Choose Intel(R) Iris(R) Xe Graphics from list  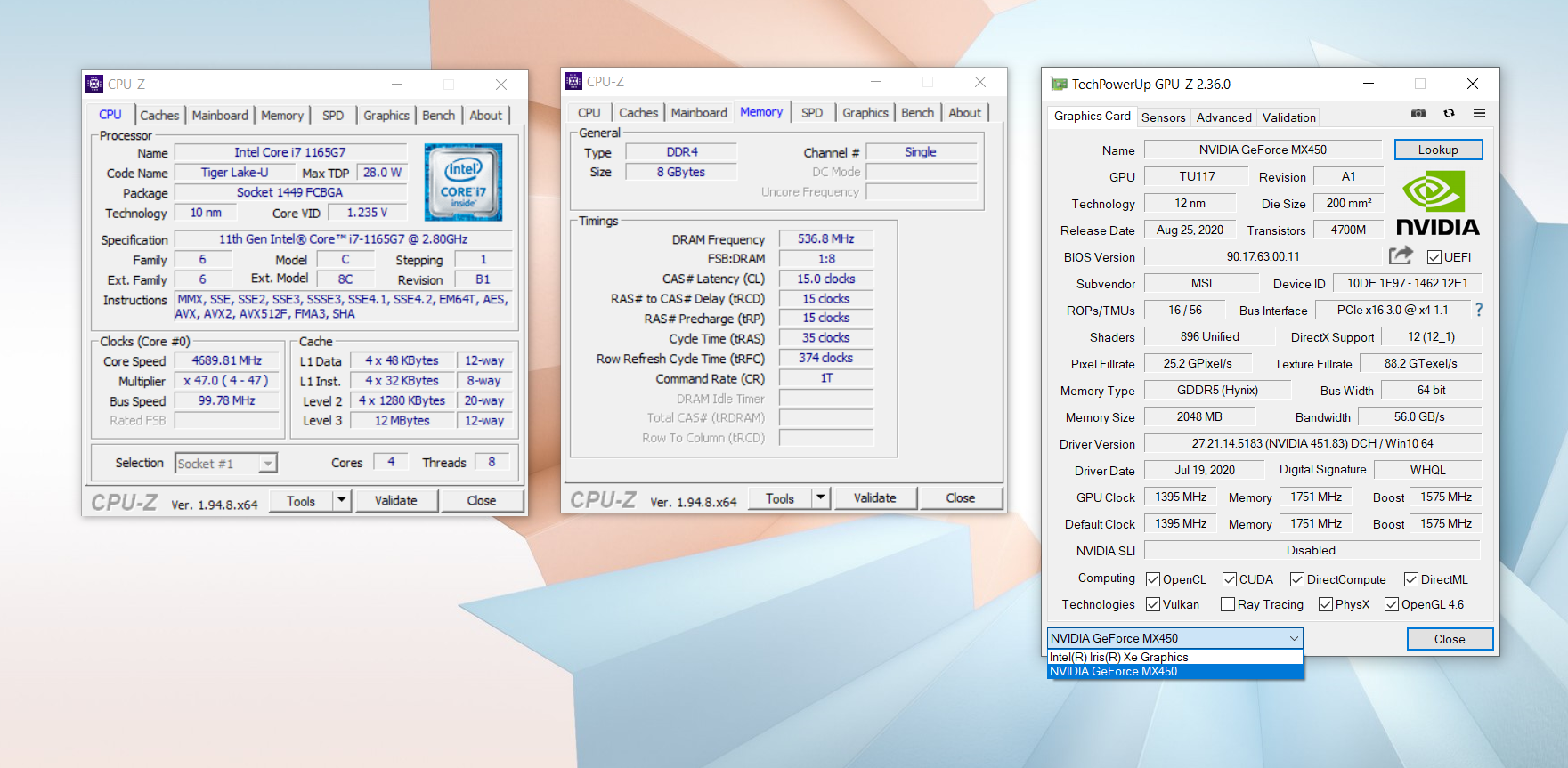[x=1174, y=657]
